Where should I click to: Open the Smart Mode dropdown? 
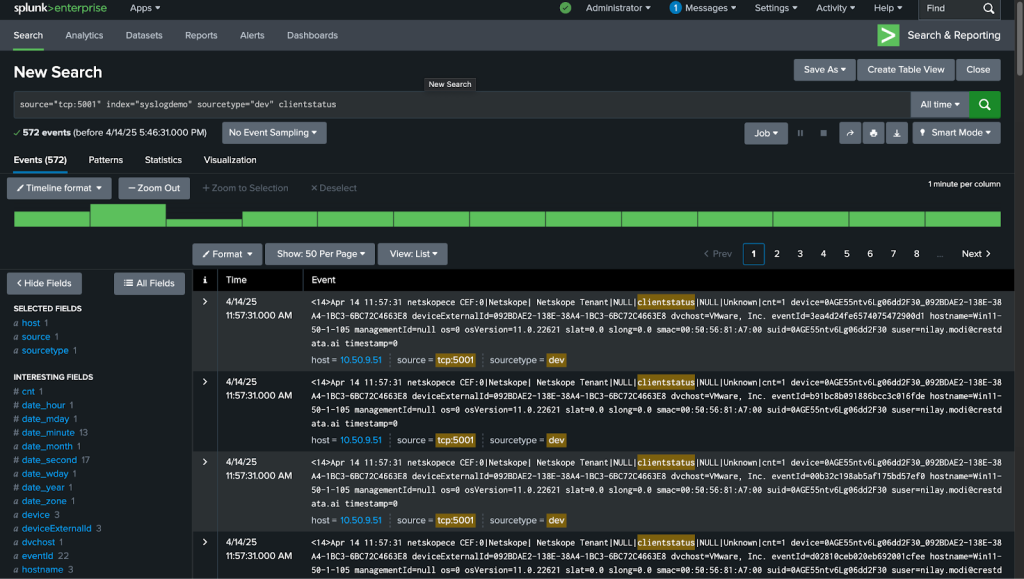click(956, 133)
